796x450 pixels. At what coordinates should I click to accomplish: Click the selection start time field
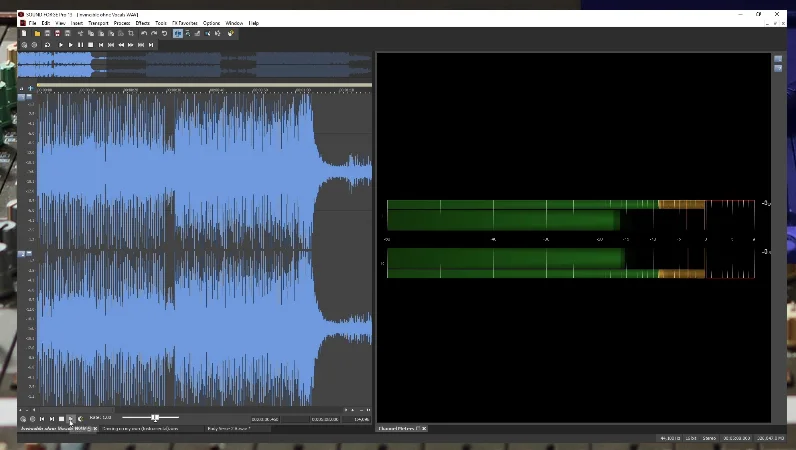(265, 420)
